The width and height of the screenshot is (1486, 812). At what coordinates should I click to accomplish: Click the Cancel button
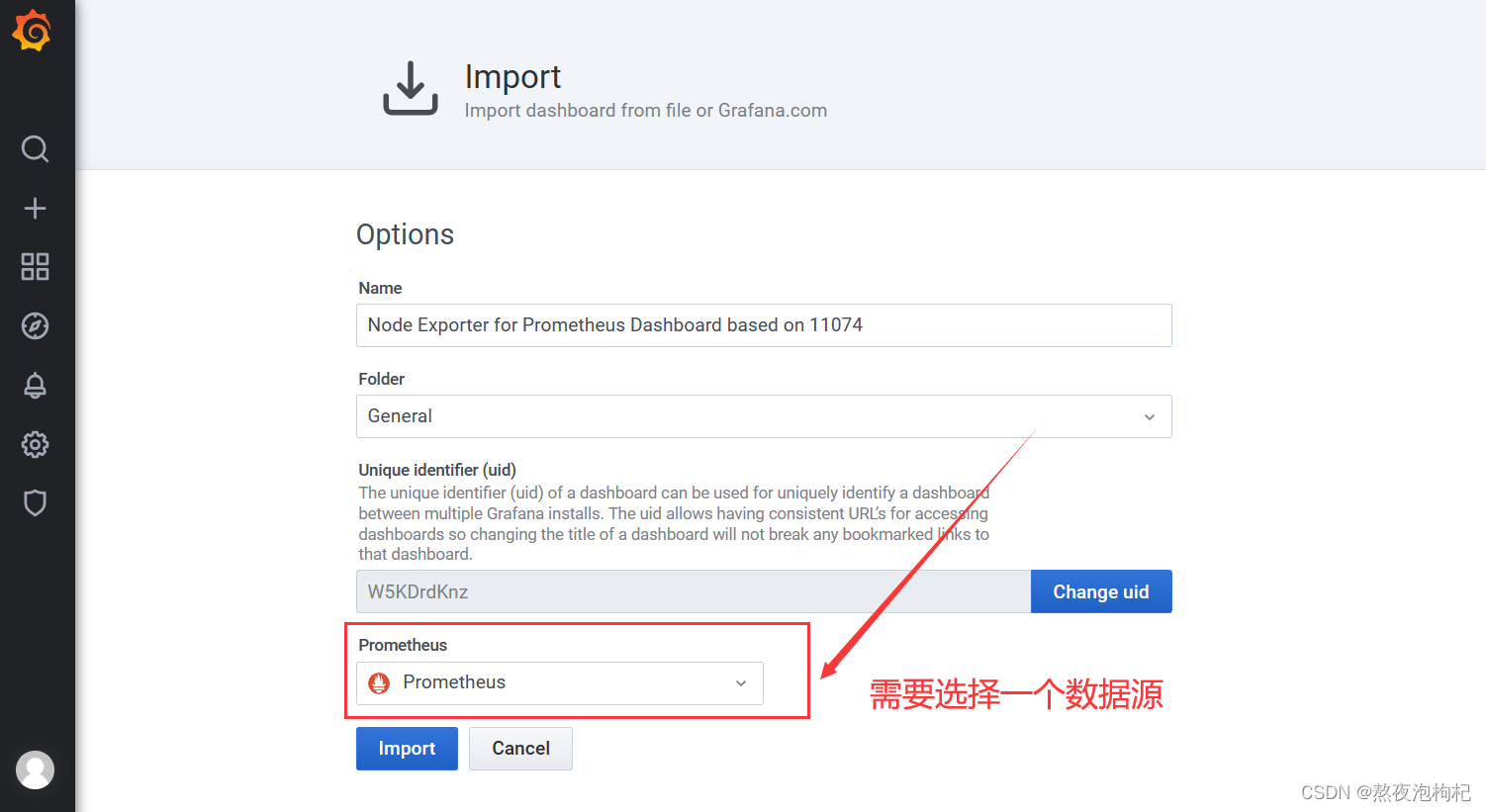pos(520,749)
